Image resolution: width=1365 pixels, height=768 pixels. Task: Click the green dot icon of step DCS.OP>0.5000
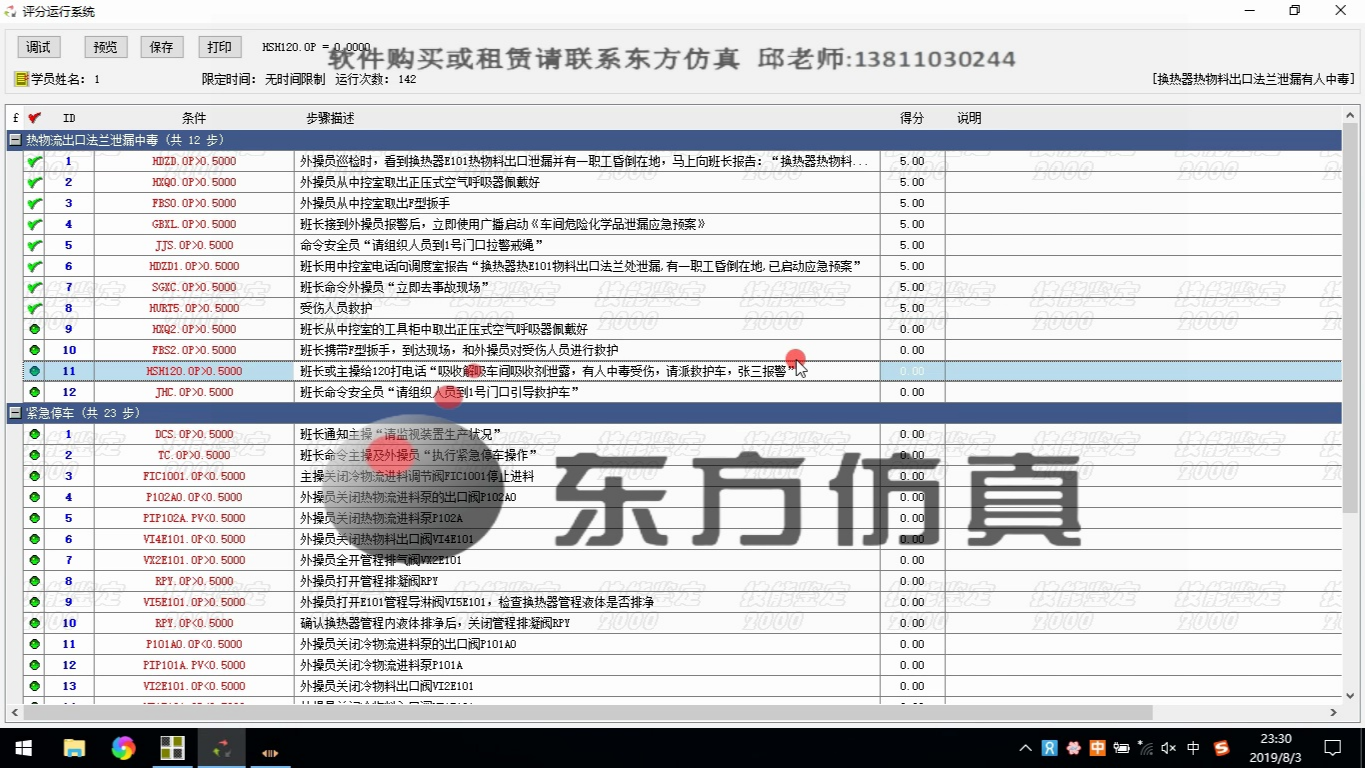[x=35, y=434]
